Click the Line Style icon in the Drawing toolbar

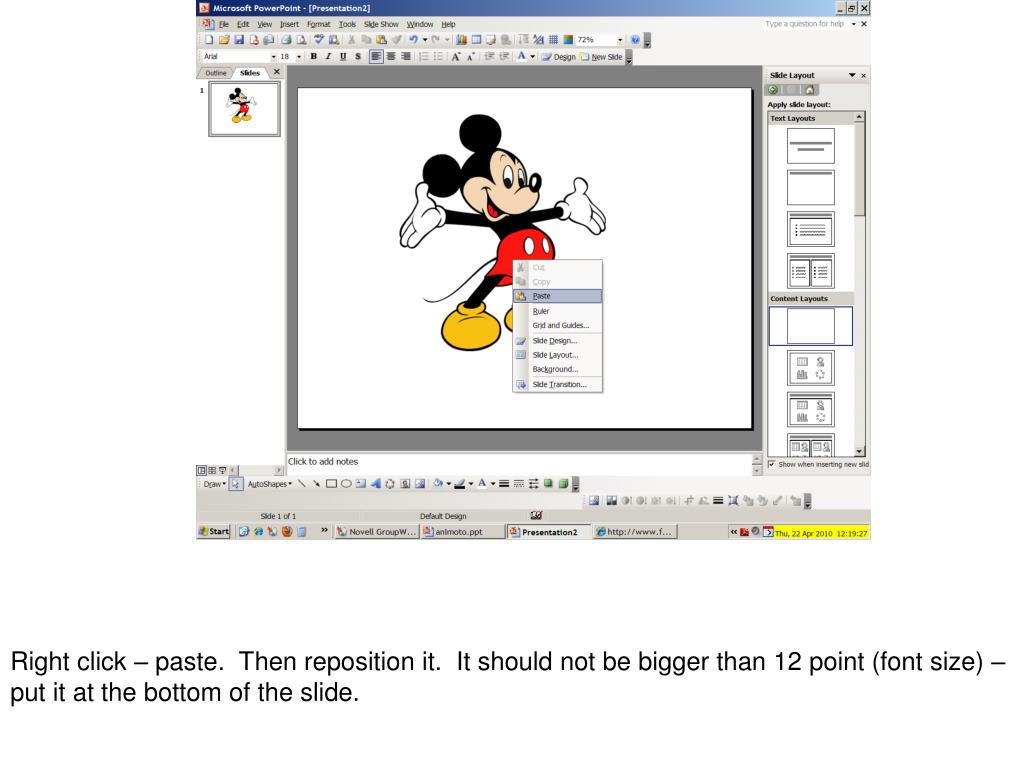coord(504,484)
